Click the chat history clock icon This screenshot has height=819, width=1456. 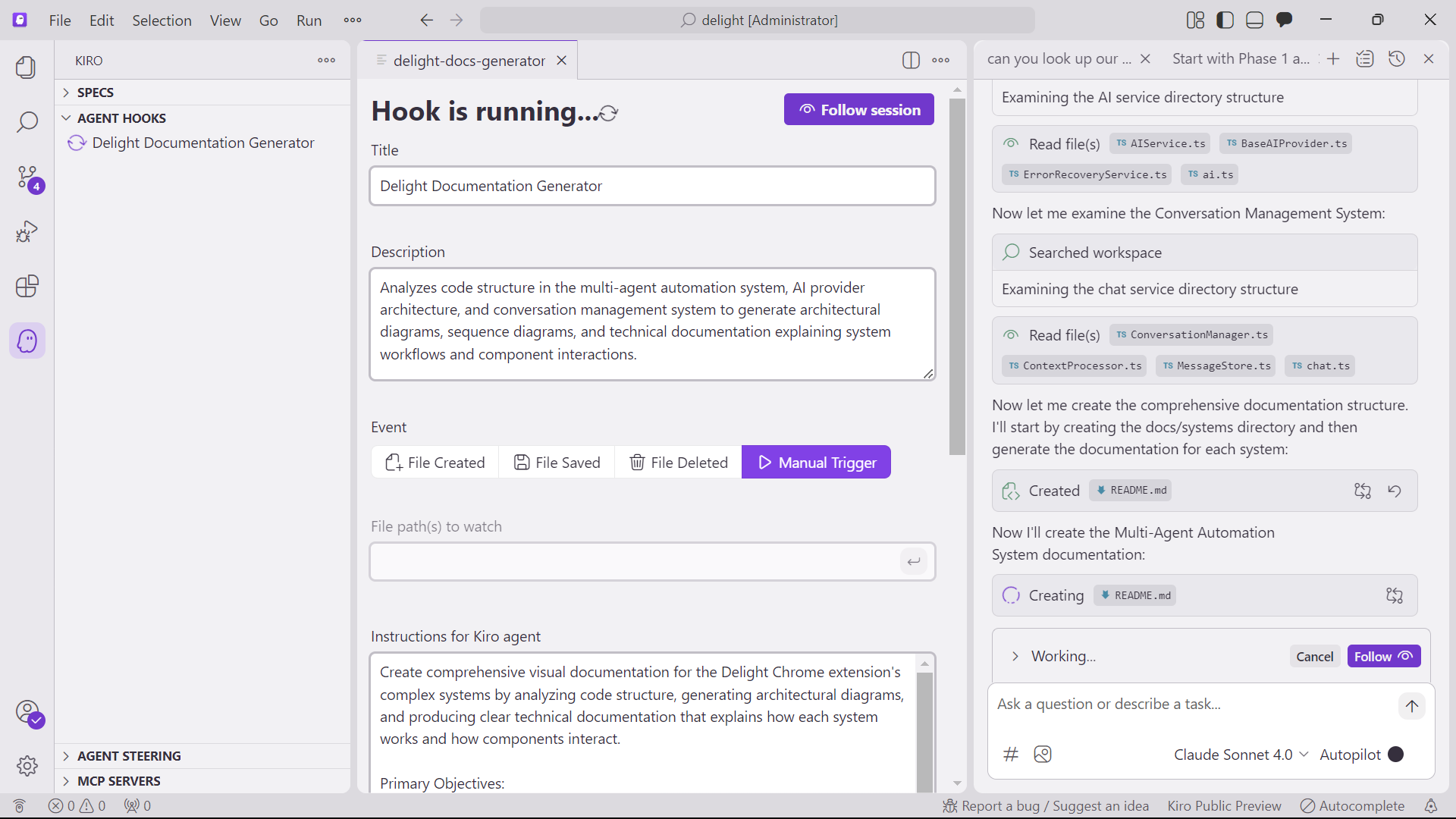1396,59
